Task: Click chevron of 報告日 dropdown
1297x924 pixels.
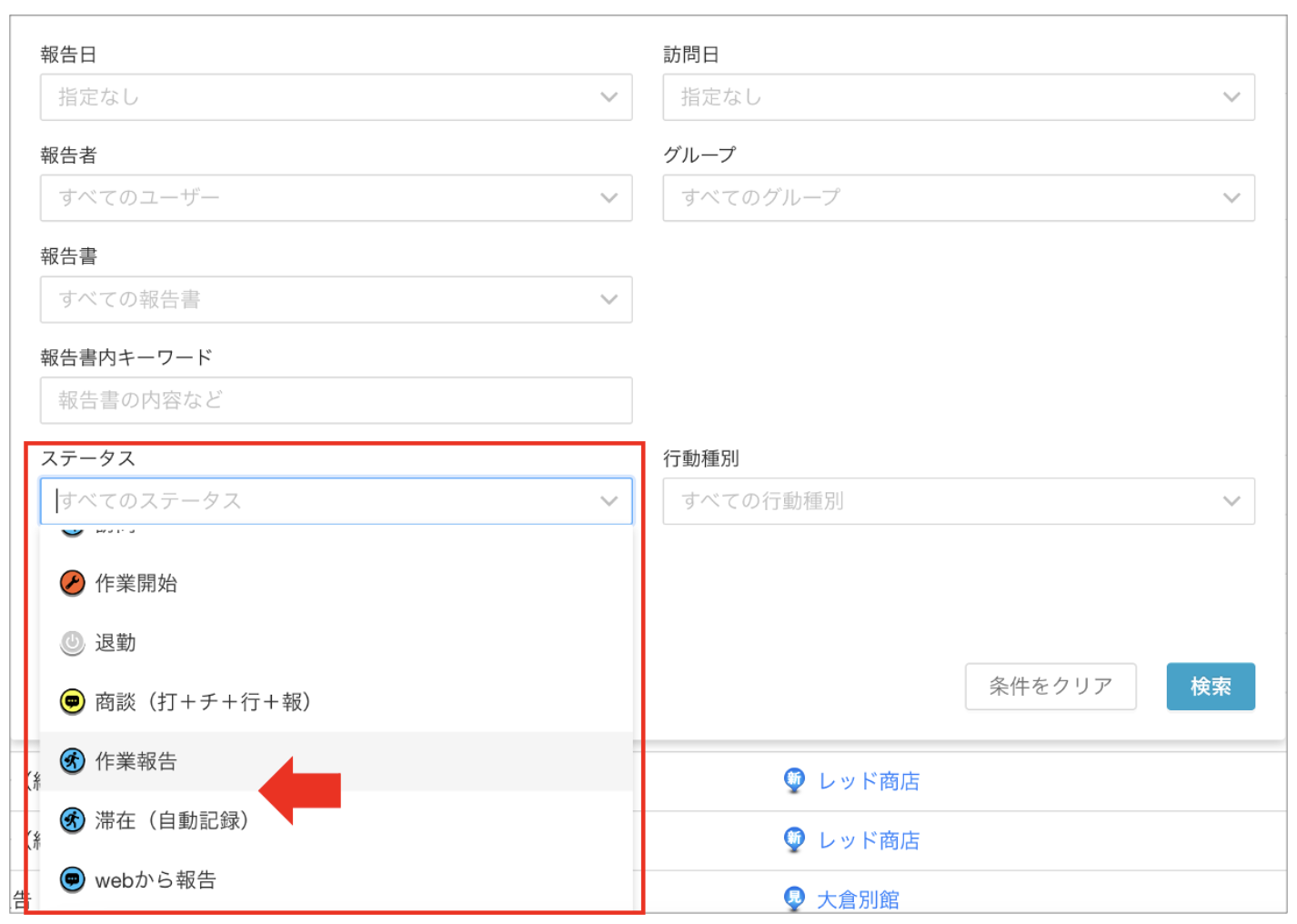Action: pyautogui.click(x=608, y=97)
